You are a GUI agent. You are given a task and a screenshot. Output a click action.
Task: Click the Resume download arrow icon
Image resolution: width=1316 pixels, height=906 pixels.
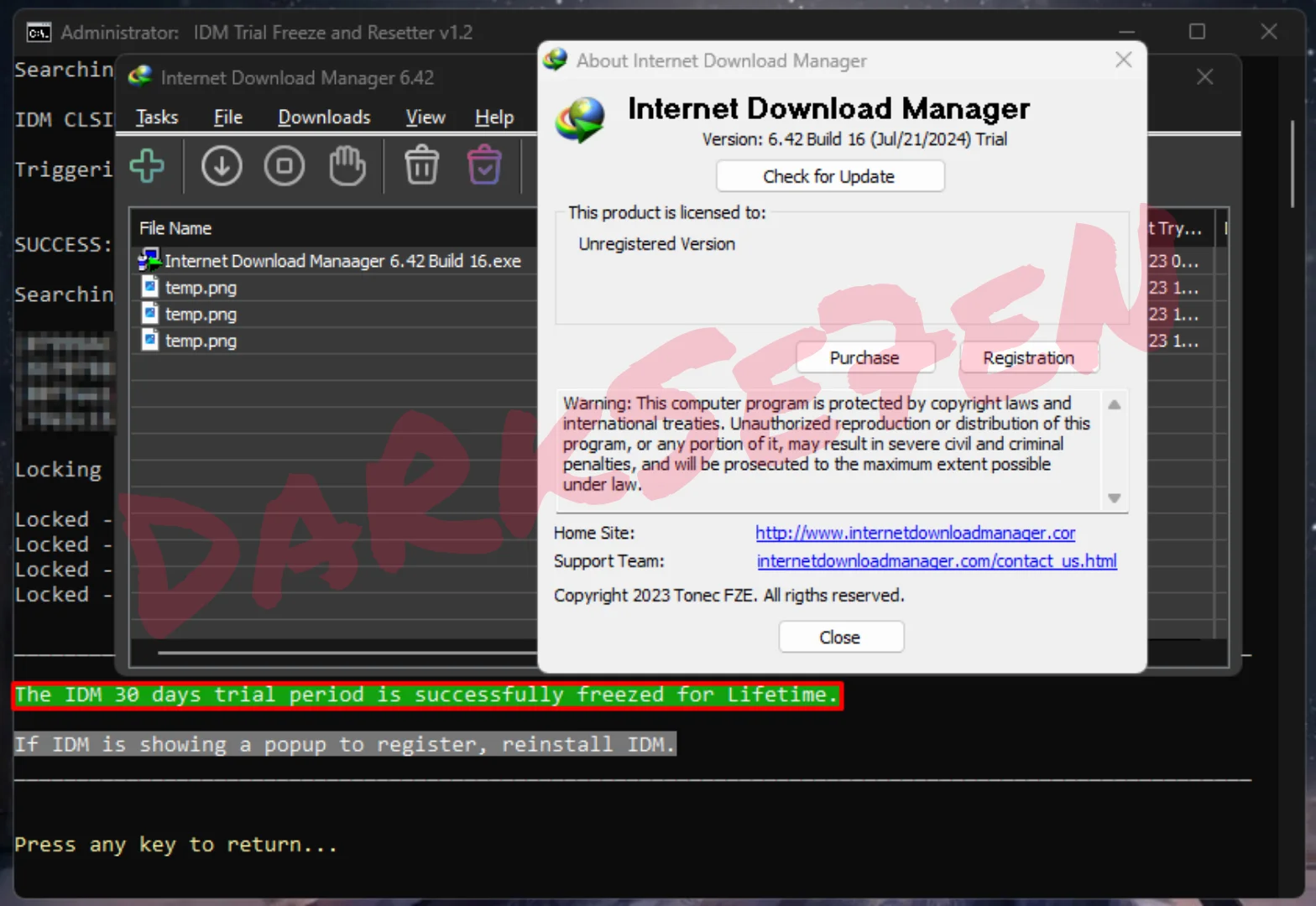click(222, 165)
